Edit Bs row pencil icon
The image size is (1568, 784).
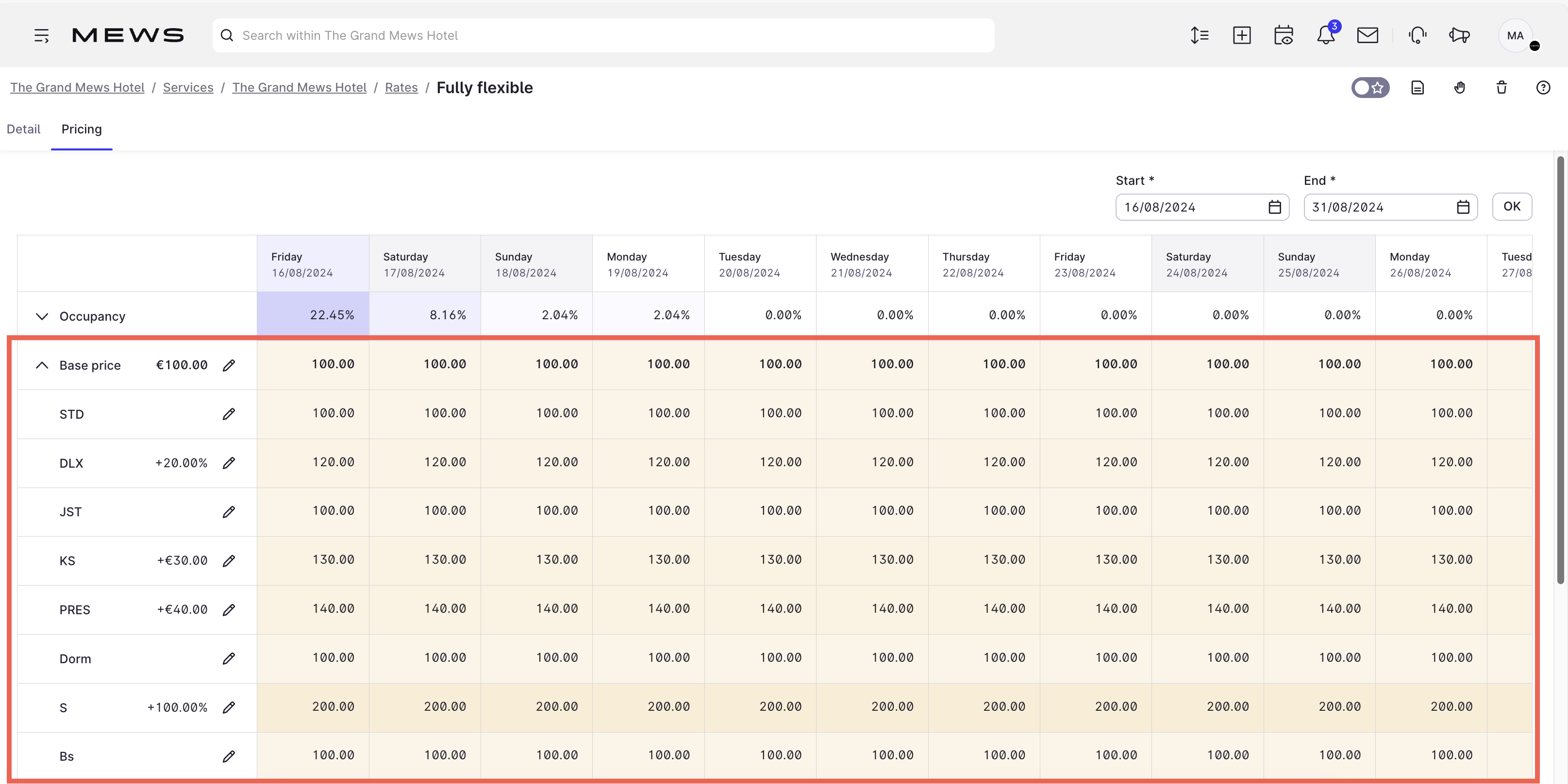click(x=229, y=757)
